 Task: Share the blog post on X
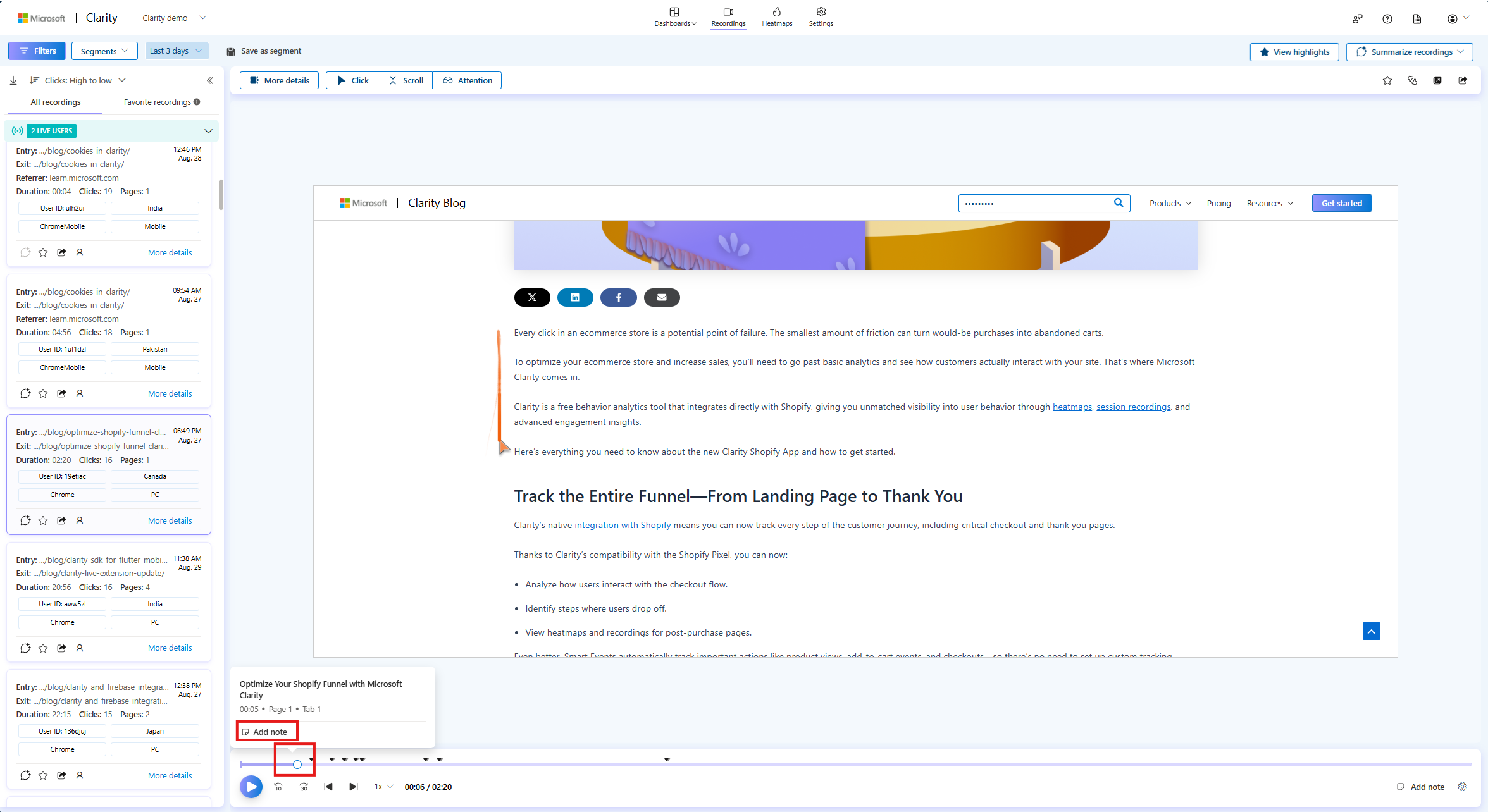[x=532, y=297]
